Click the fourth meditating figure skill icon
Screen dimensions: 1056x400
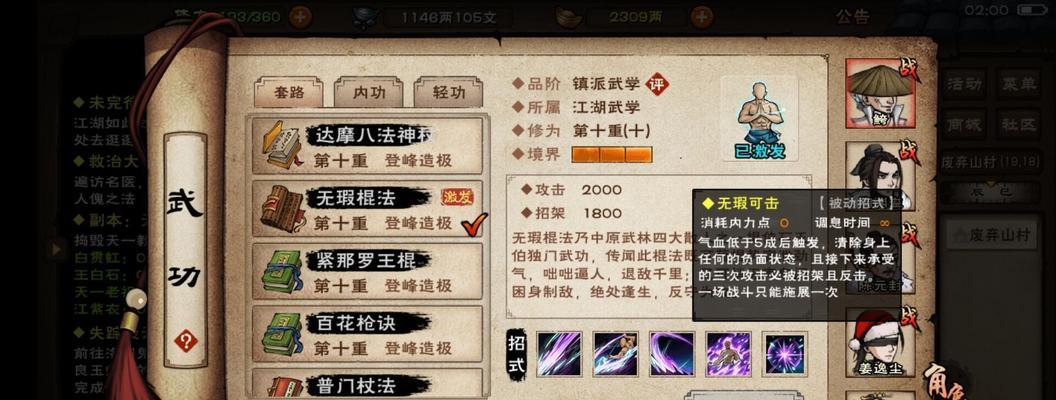[729, 354]
